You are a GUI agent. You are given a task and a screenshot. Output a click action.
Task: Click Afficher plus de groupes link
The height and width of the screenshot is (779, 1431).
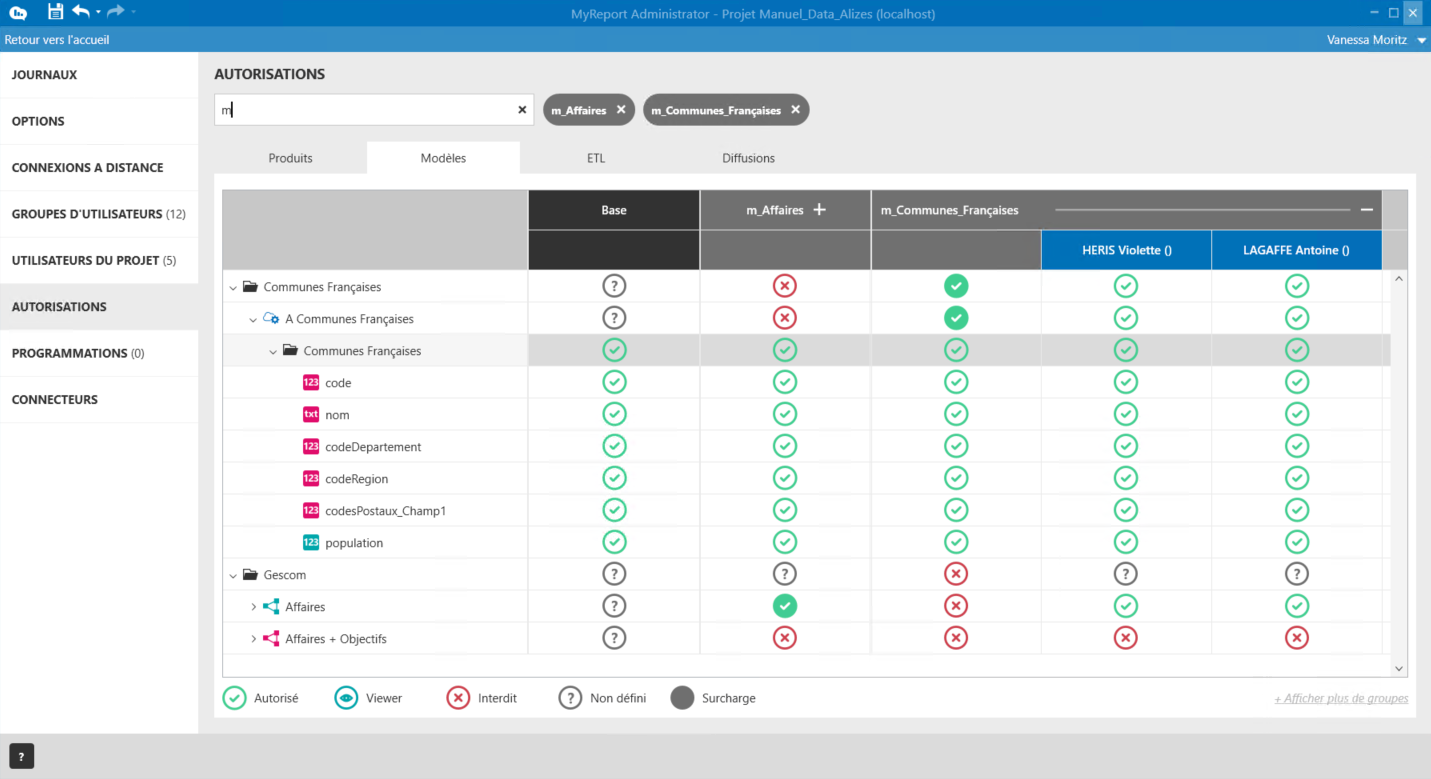[1341, 698]
